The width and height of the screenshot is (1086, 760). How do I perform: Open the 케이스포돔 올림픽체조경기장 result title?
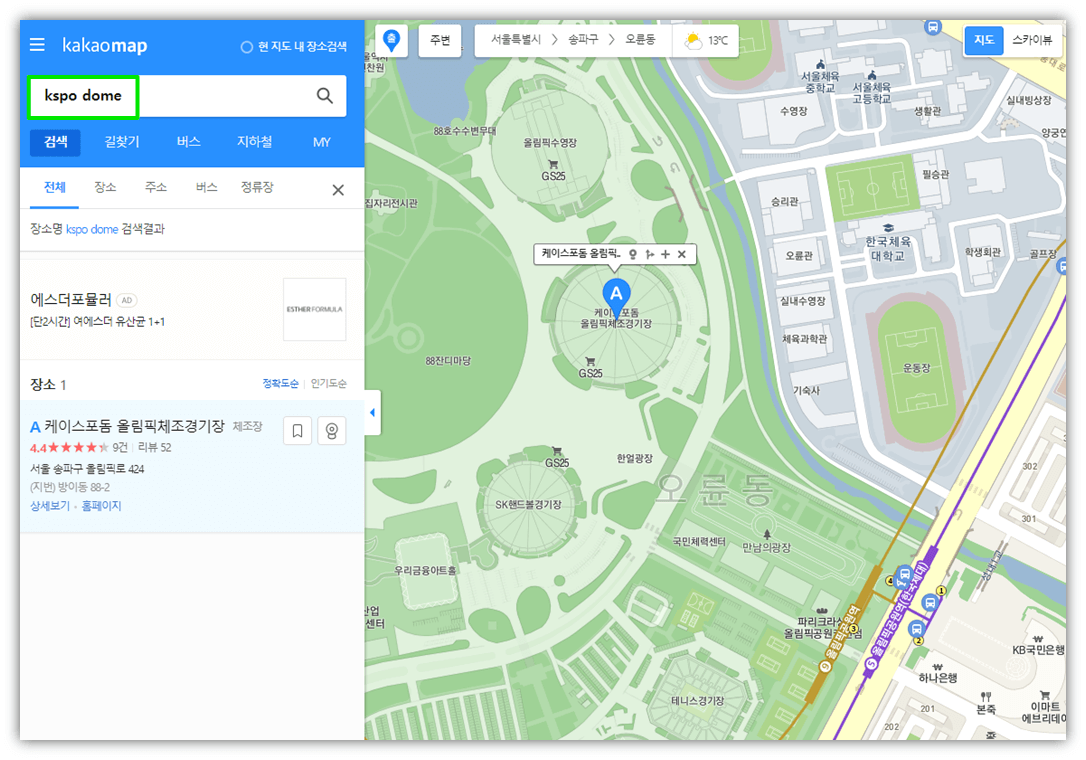click(134, 426)
